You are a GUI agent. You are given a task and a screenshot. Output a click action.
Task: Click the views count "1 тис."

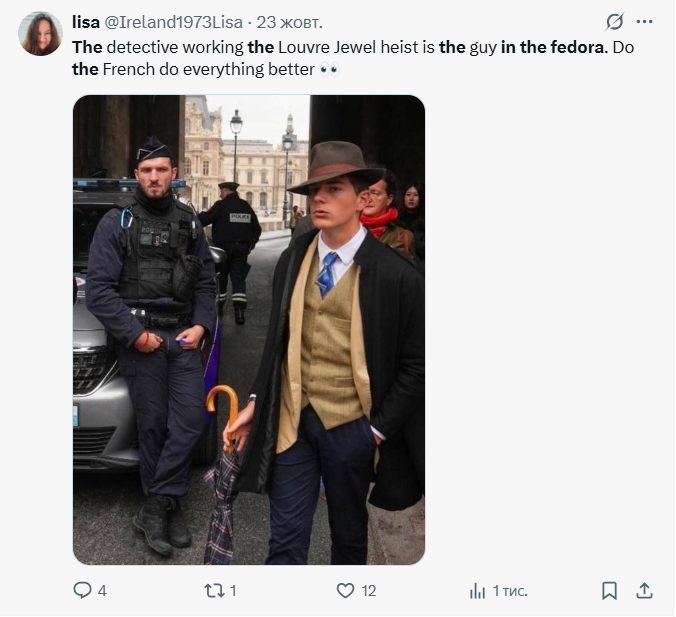tap(510, 591)
